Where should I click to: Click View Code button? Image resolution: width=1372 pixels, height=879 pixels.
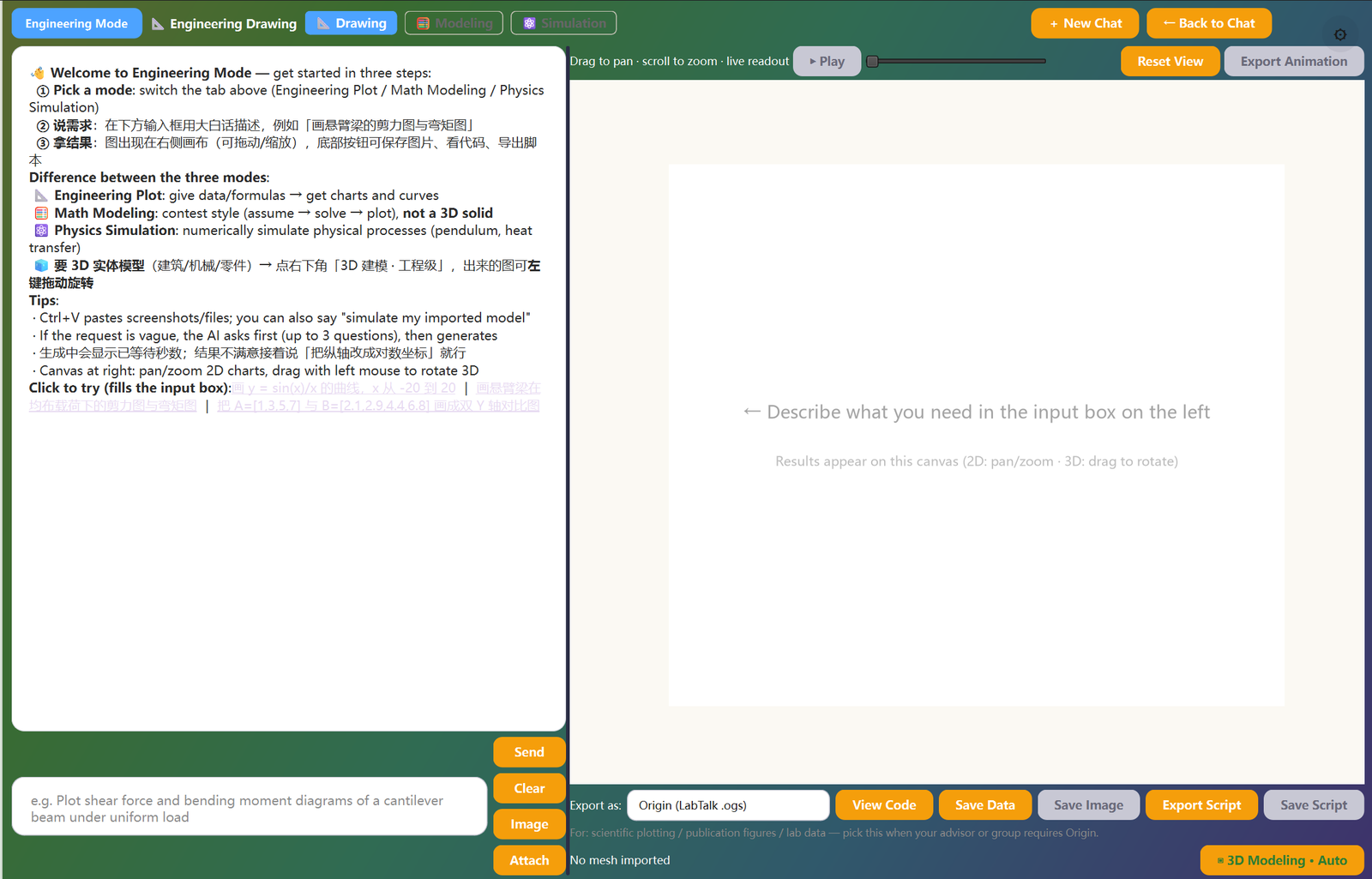coord(884,805)
